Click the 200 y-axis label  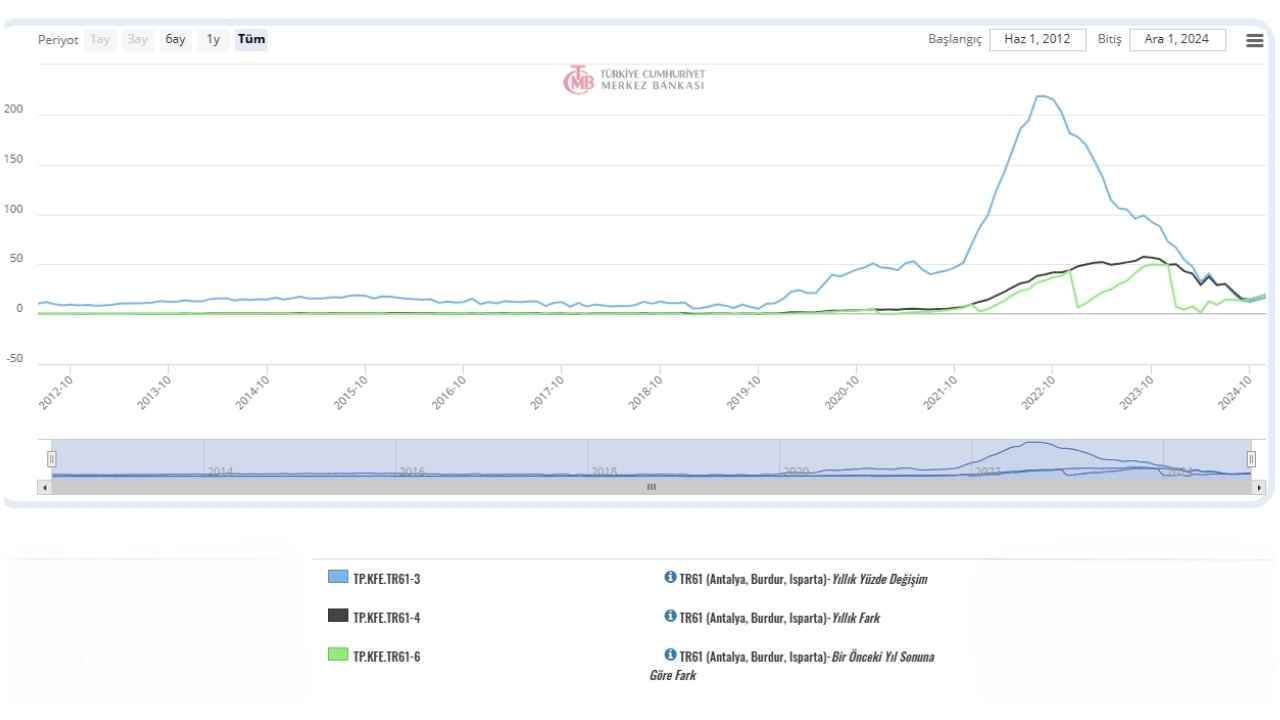tap(13, 108)
